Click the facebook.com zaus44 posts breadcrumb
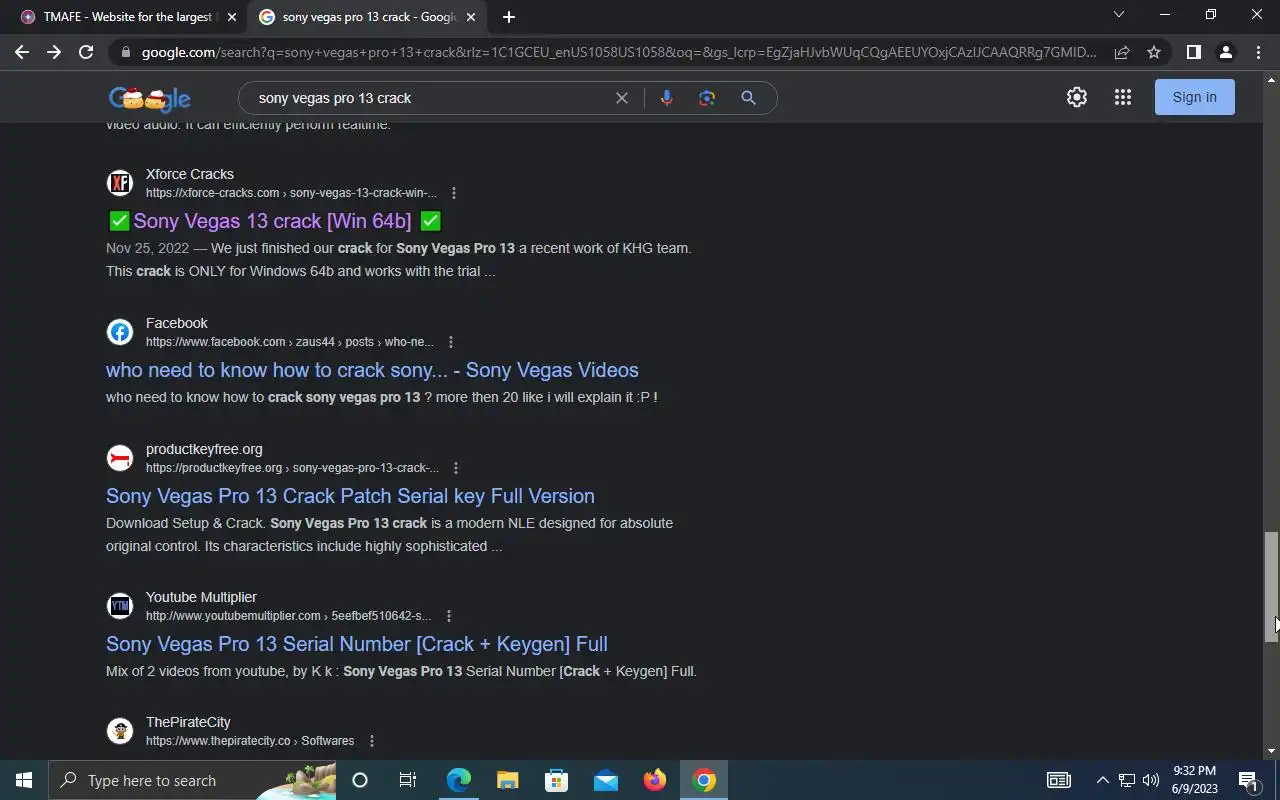 pos(290,342)
